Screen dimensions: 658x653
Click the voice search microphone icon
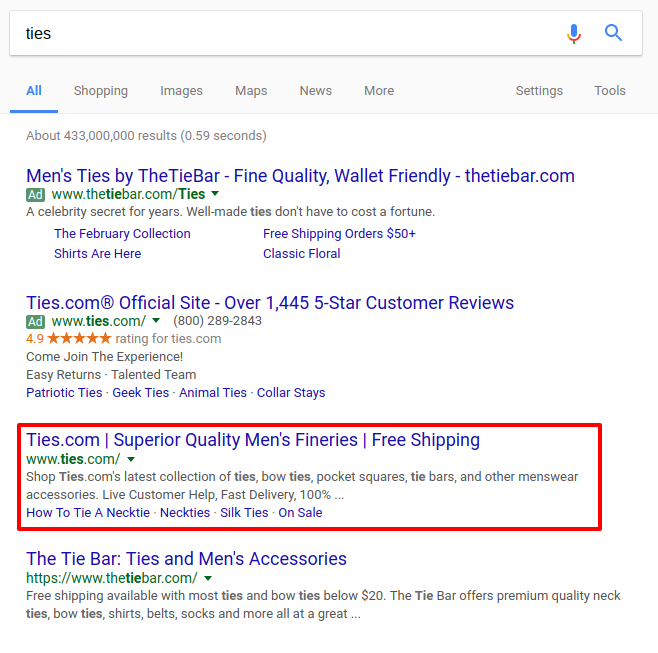point(574,34)
